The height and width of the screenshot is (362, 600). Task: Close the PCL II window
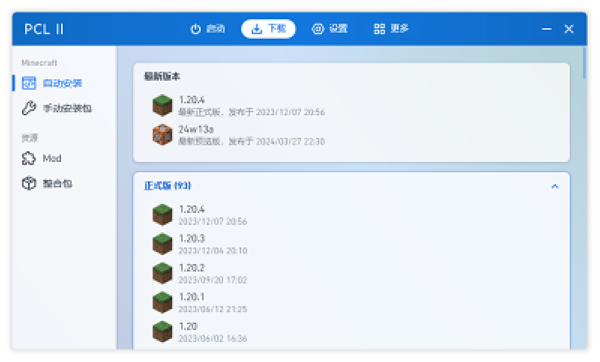569,29
